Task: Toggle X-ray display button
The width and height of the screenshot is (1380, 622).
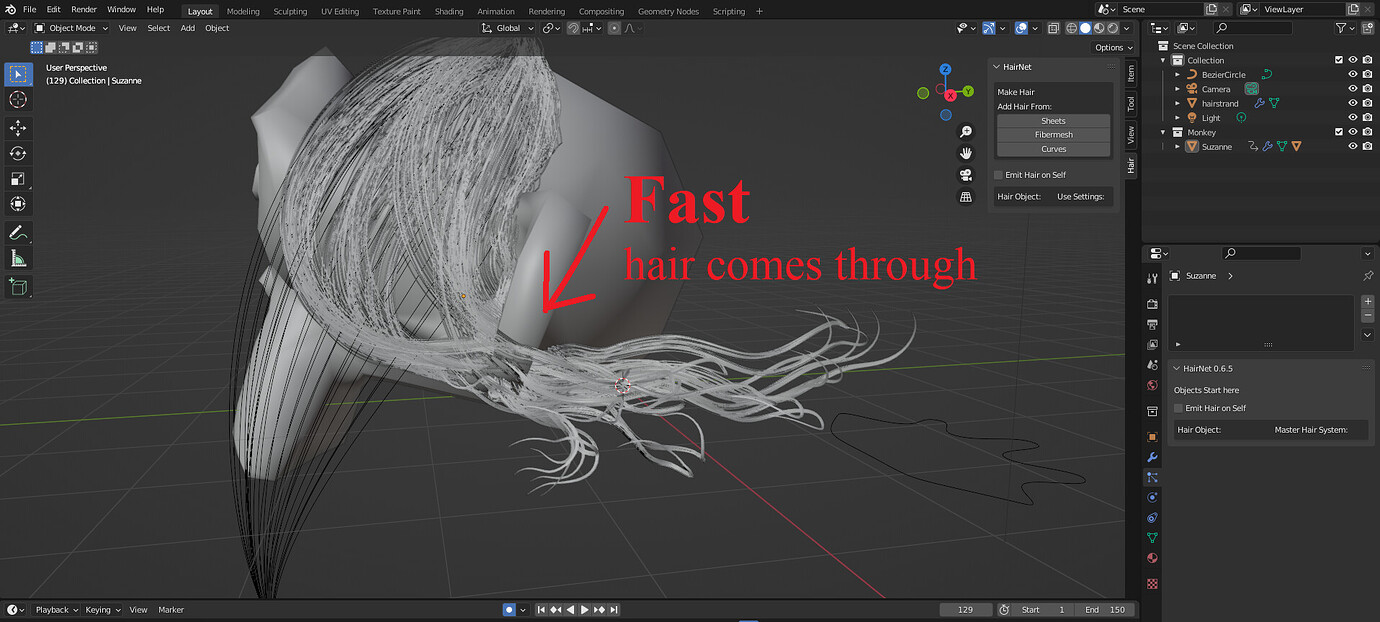Action: (1054, 28)
